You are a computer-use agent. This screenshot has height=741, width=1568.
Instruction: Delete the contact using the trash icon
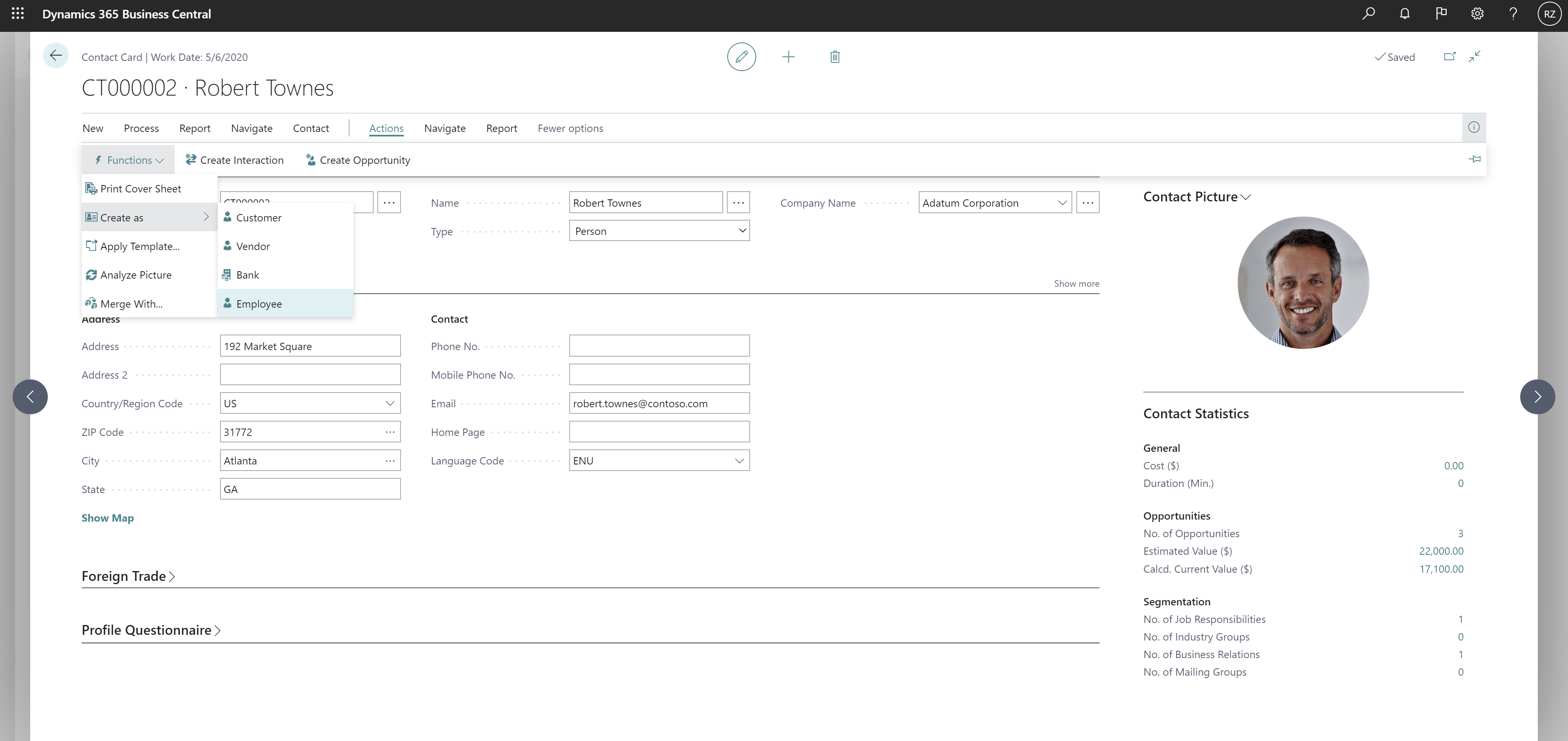(835, 56)
